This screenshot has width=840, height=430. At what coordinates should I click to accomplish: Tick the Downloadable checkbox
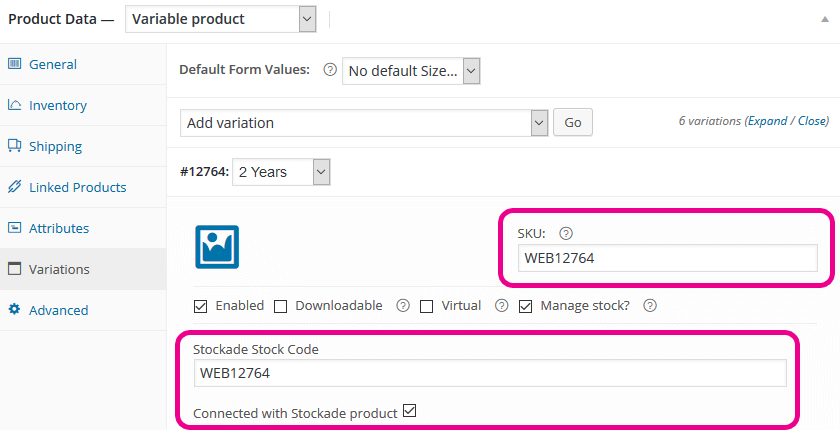pos(280,306)
